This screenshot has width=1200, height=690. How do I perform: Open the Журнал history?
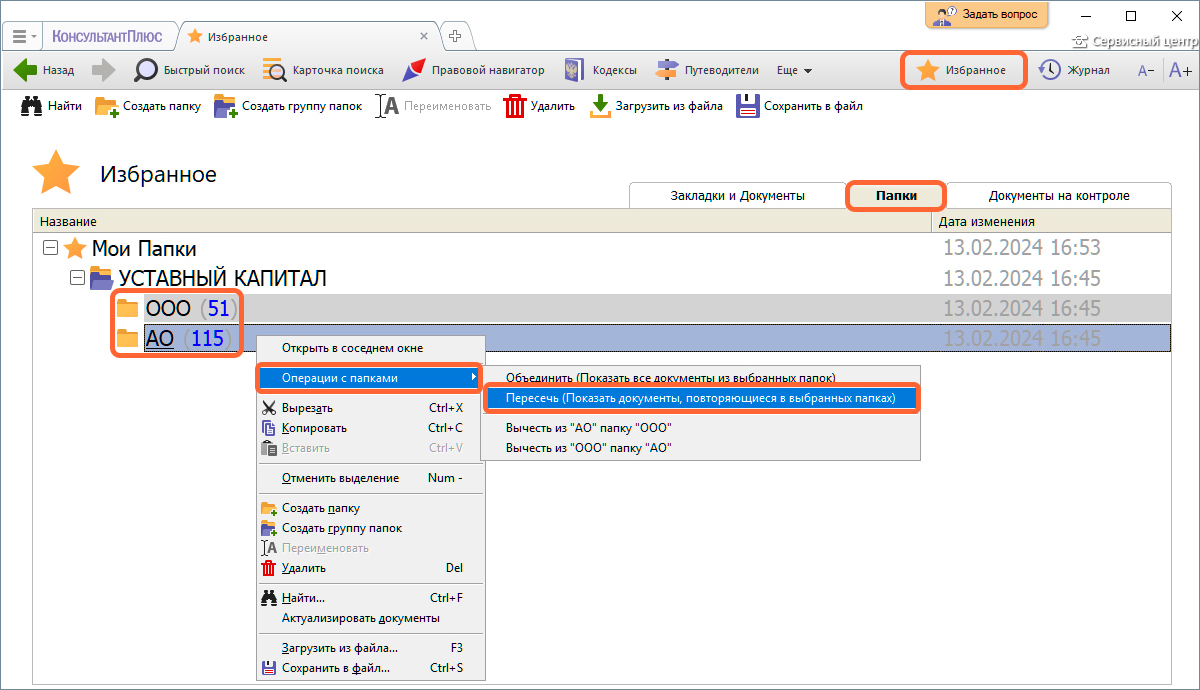click(x=1074, y=70)
